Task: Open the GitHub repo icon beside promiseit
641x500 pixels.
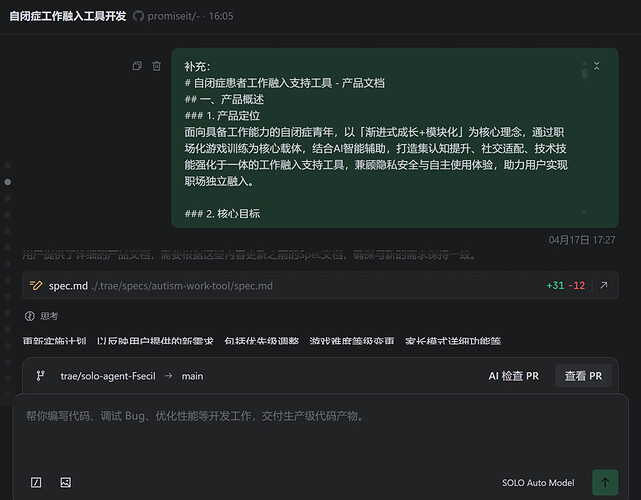Action: (138, 16)
